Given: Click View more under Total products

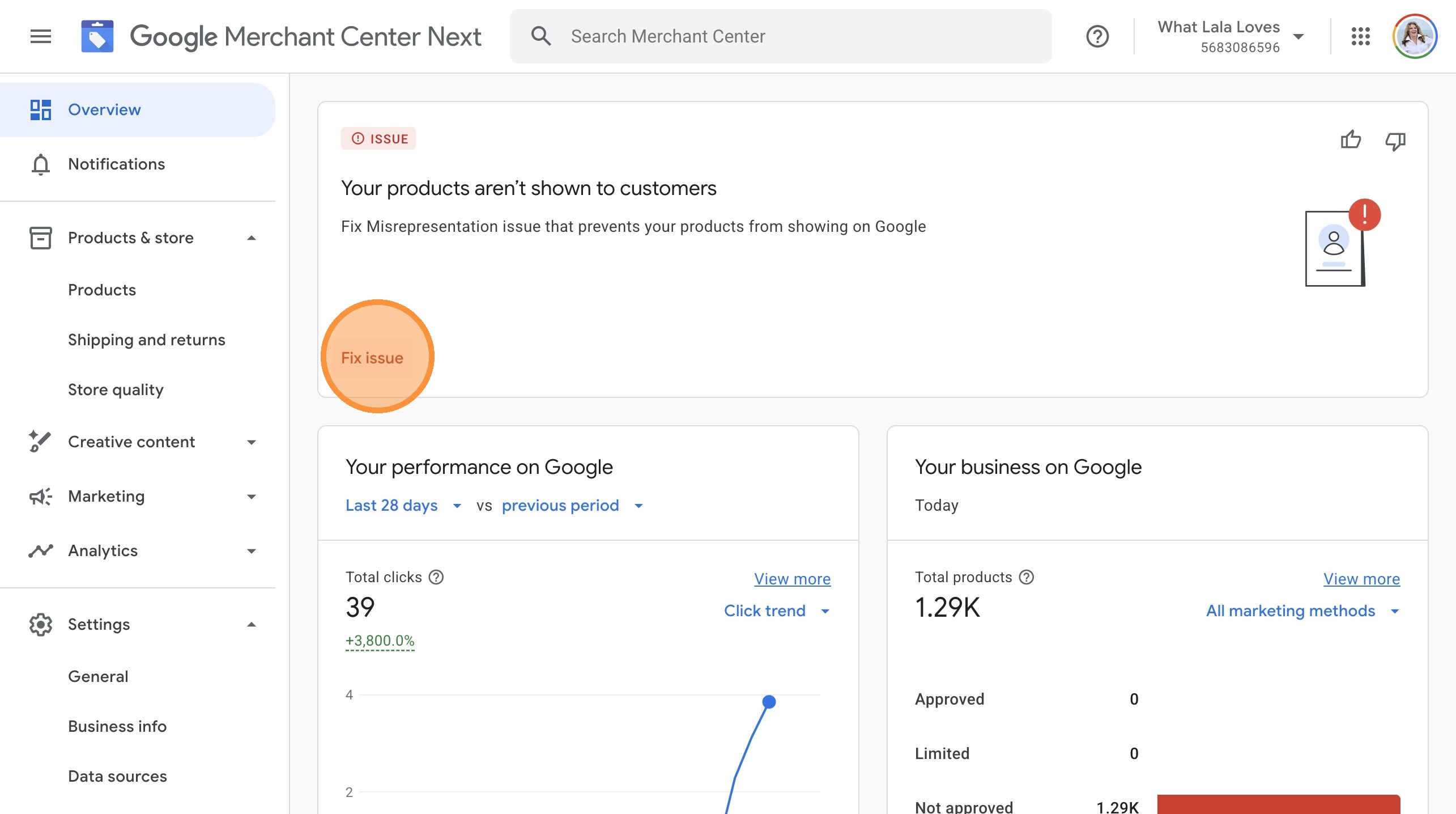Looking at the screenshot, I should [x=1361, y=579].
